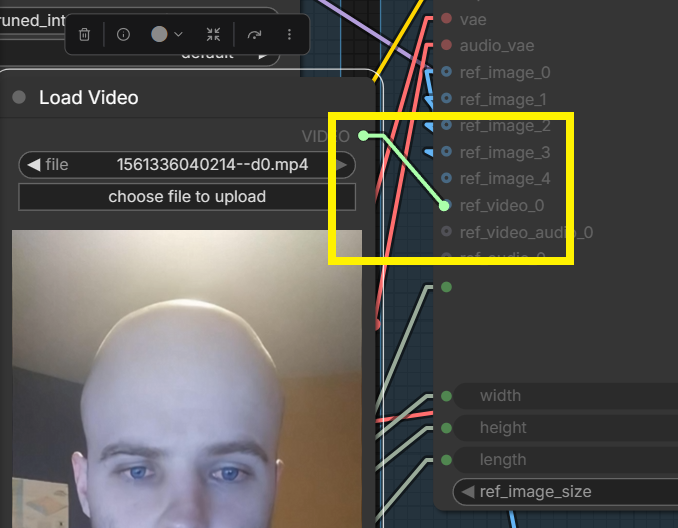The width and height of the screenshot is (678, 528).
Task: Click the unlabeled green input socket below ref_audio
Action: [x=446, y=287]
